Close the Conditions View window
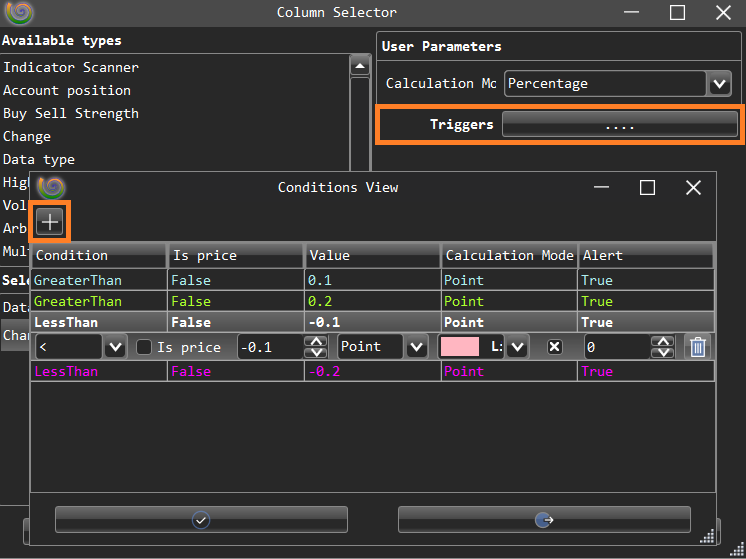The height and width of the screenshot is (559, 746). pos(693,187)
